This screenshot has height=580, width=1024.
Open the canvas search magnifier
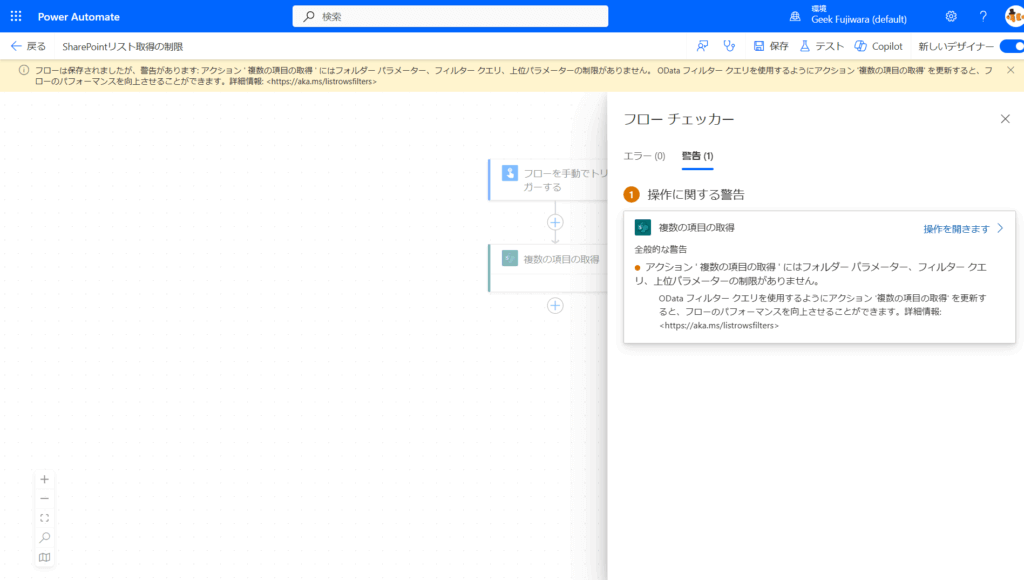pyautogui.click(x=44, y=538)
